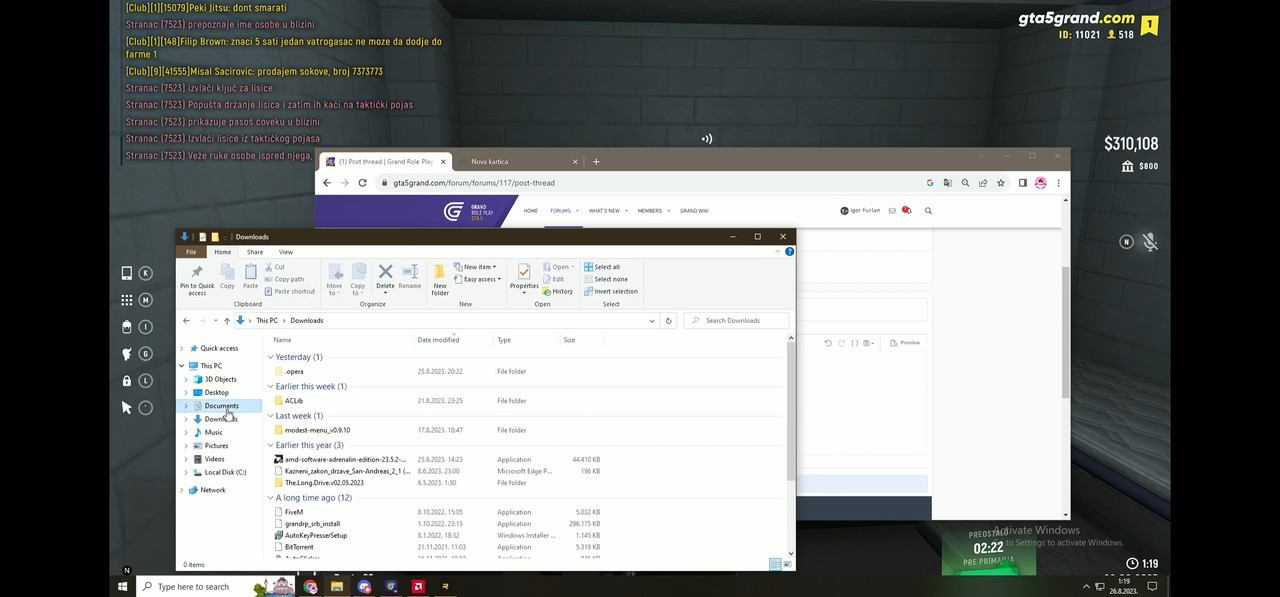Open Properties with the checkmark icon
The image size is (1280, 597).
click(524, 278)
